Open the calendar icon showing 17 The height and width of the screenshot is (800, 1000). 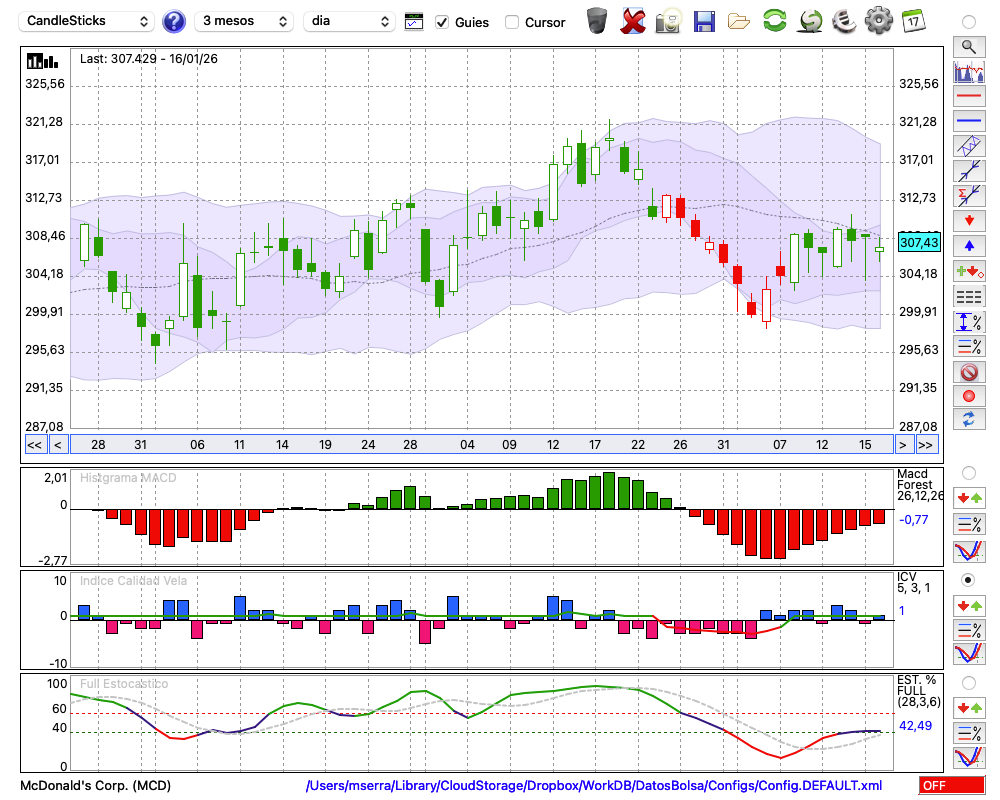(x=913, y=21)
